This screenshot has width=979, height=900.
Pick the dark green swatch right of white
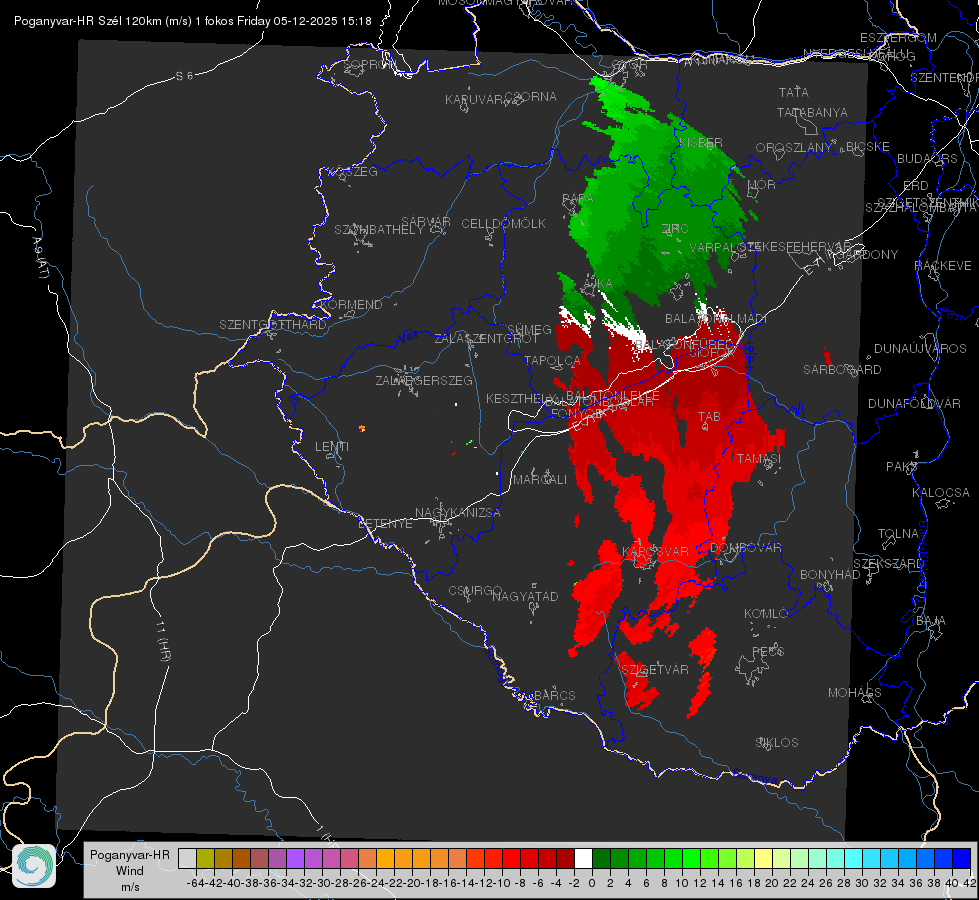pos(601,858)
